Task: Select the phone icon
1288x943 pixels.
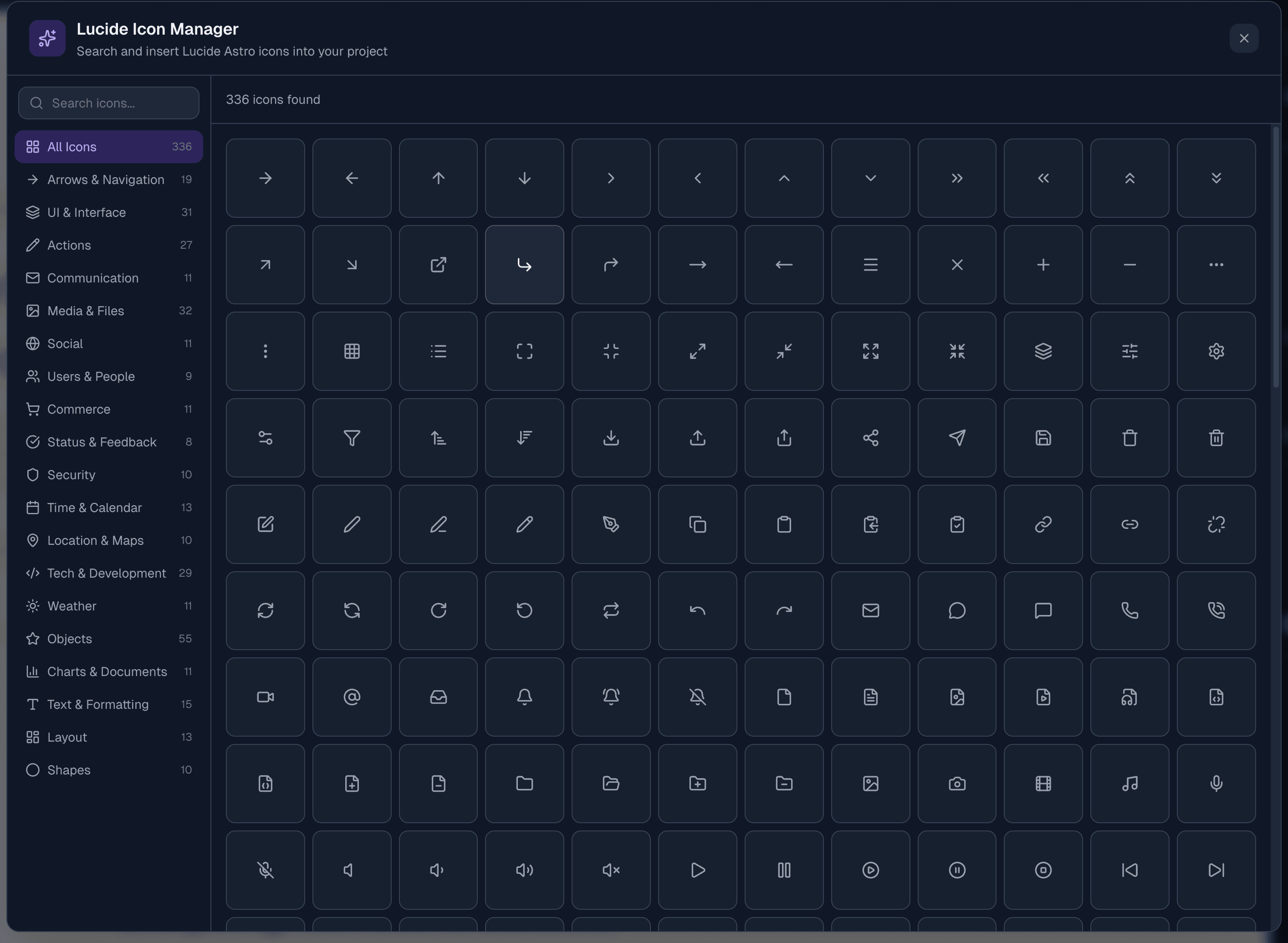Action: (1130, 610)
